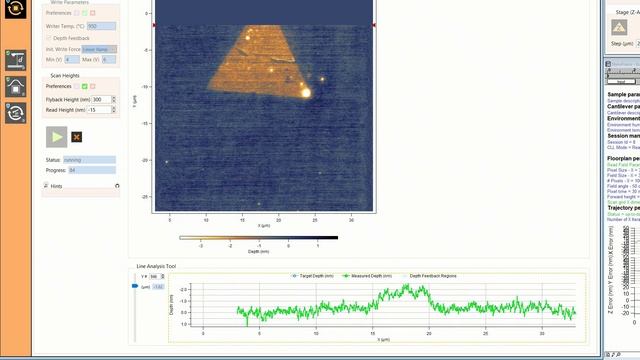Click the Depth color scale bar

point(258,238)
